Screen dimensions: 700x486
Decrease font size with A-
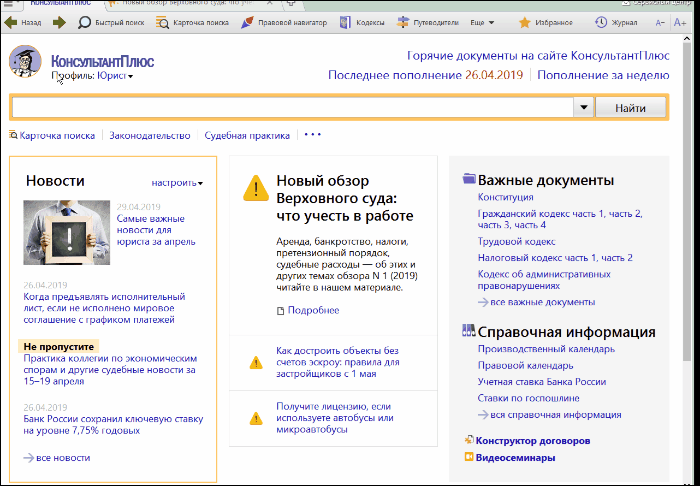click(x=660, y=22)
